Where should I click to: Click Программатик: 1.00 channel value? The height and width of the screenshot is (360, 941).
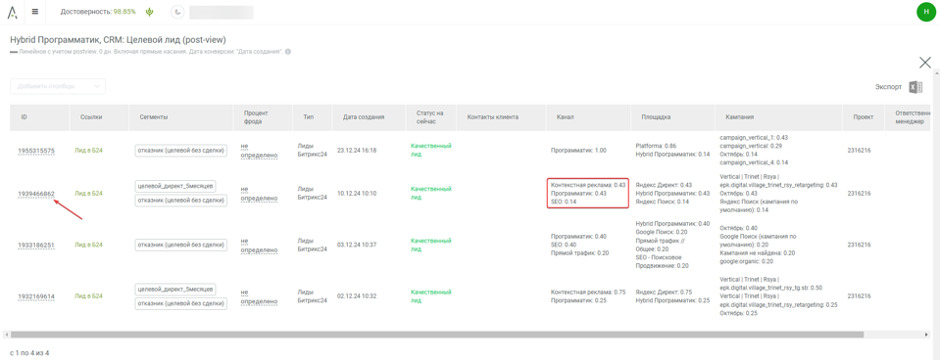579,151
